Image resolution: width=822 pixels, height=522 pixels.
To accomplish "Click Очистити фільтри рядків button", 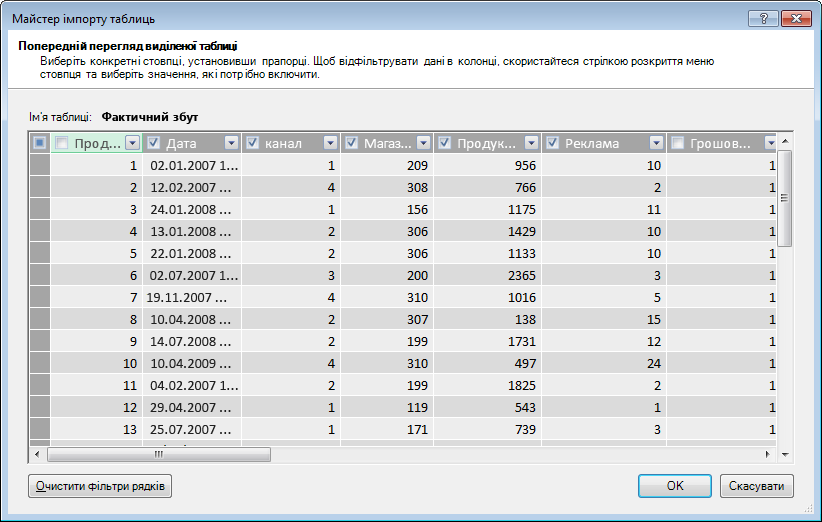I will point(100,486).
